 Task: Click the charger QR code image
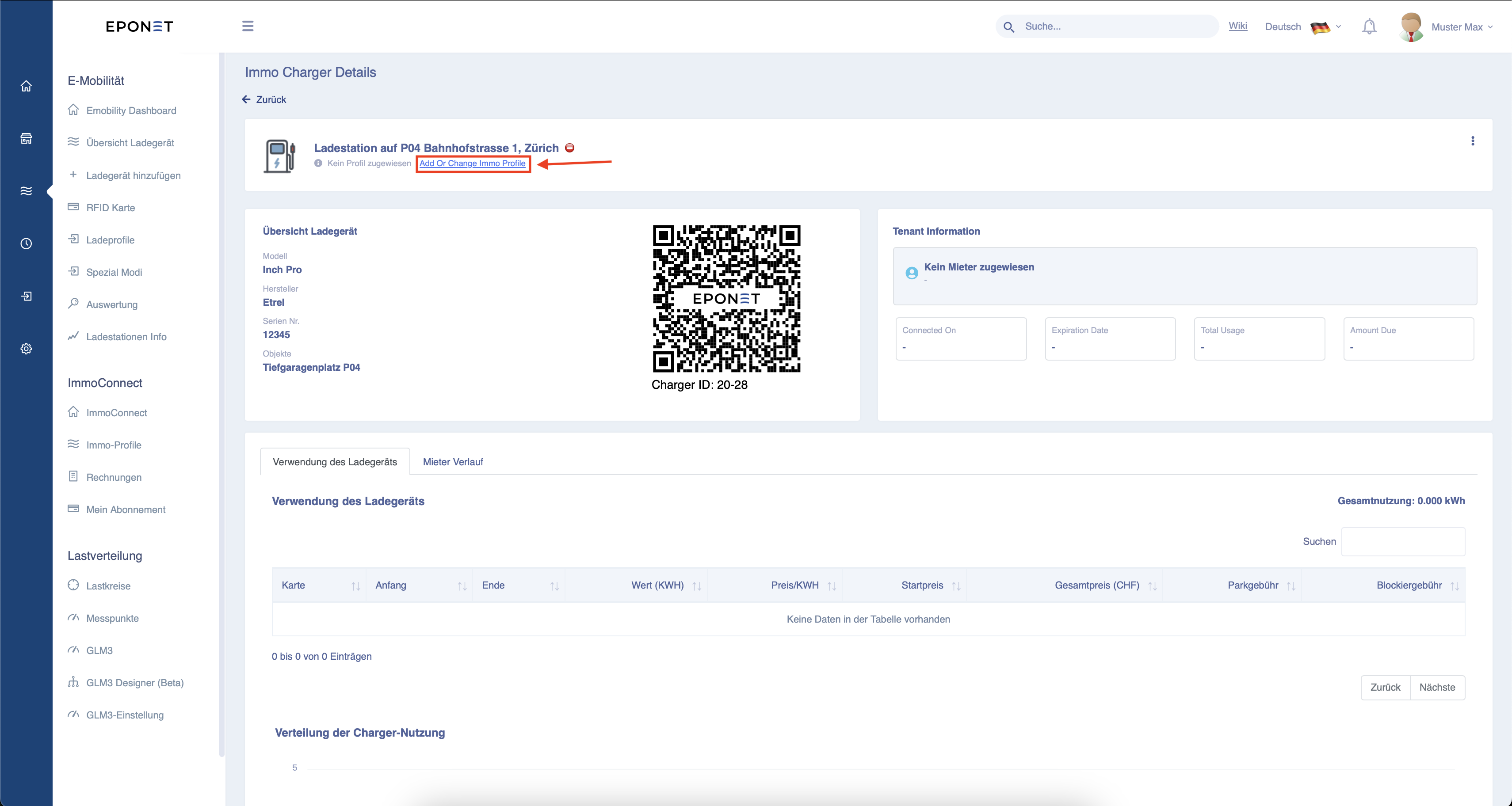coord(726,299)
